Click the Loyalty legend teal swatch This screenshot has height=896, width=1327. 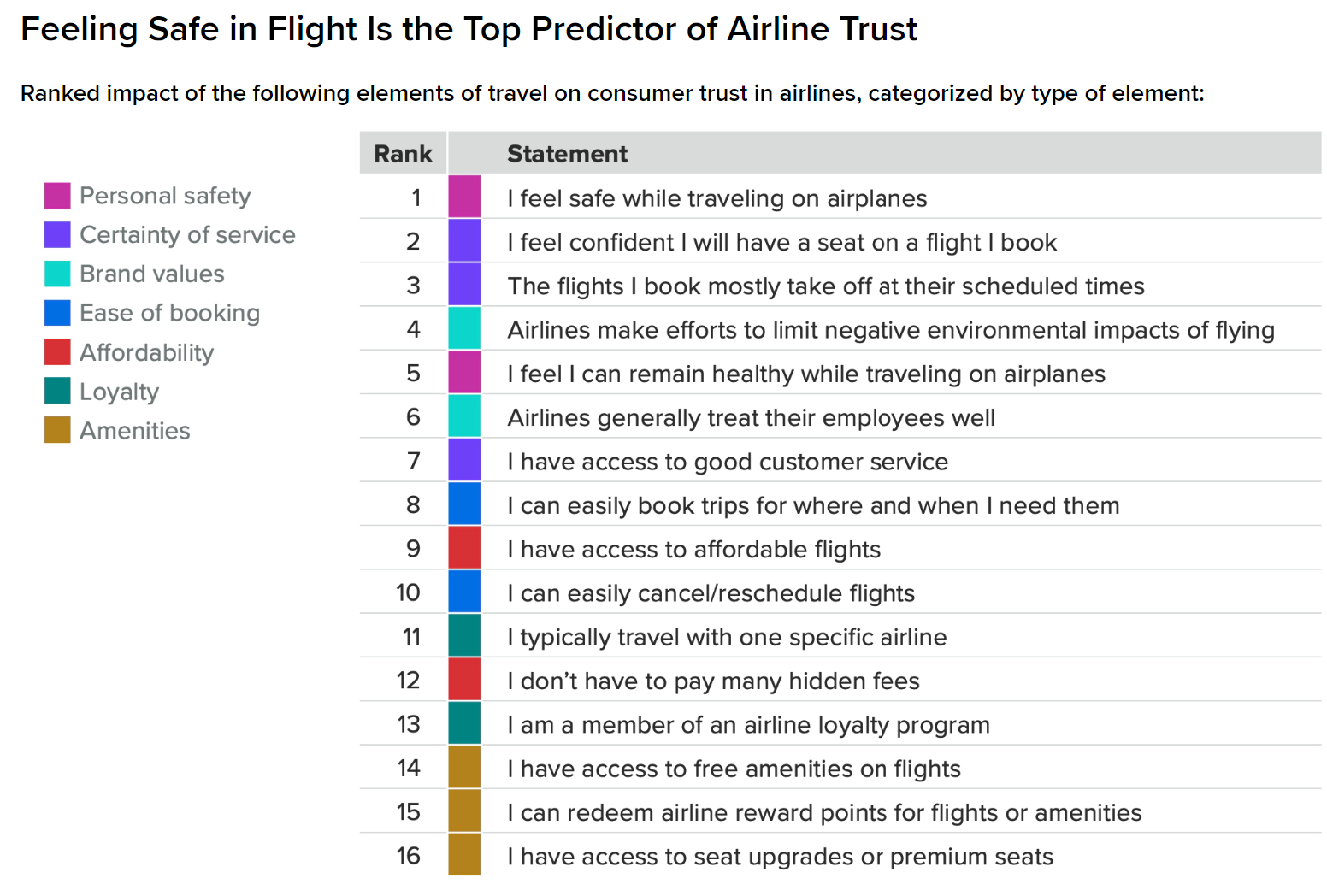(57, 392)
